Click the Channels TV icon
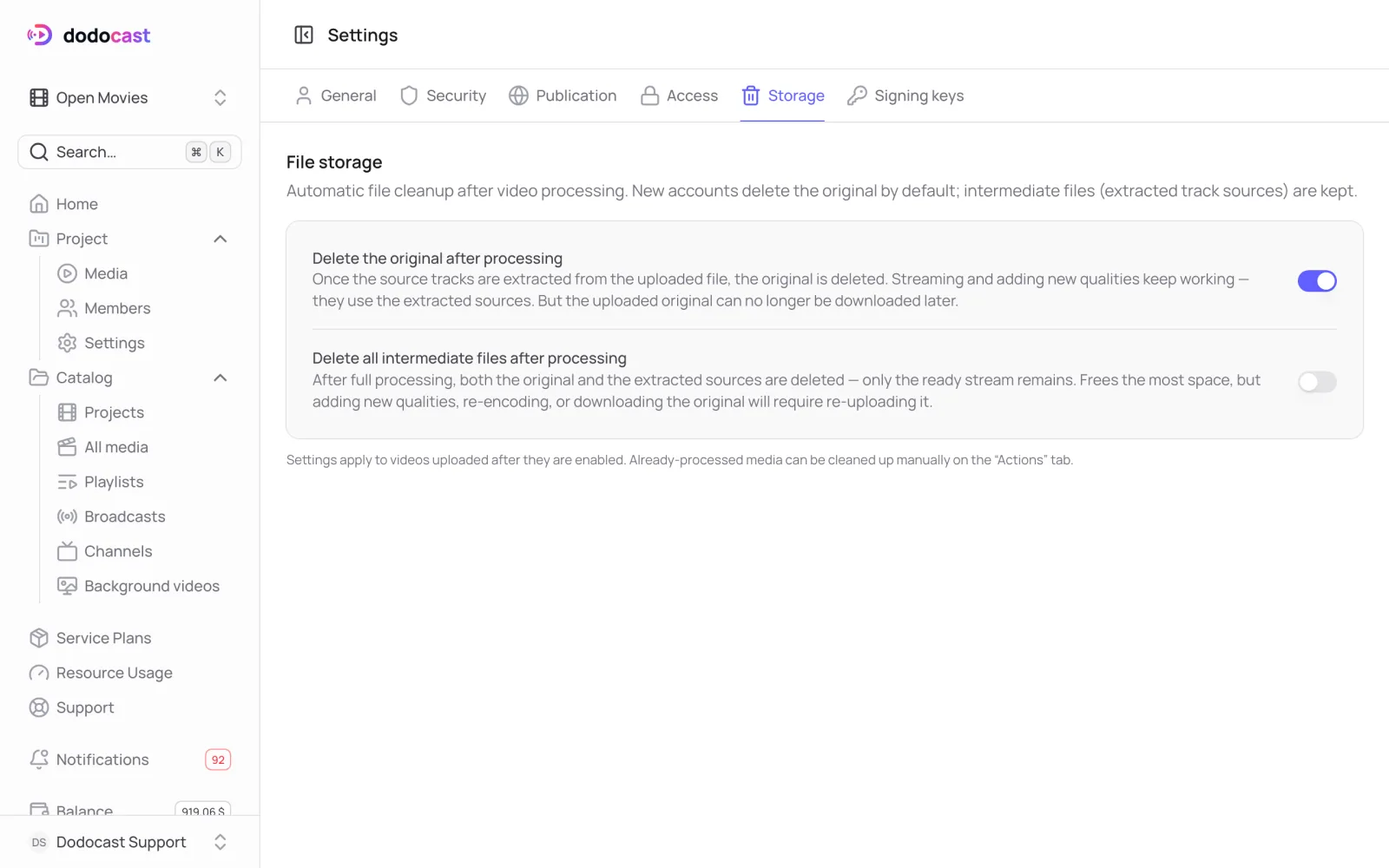The height and width of the screenshot is (868, 1389). pos(67,551)
